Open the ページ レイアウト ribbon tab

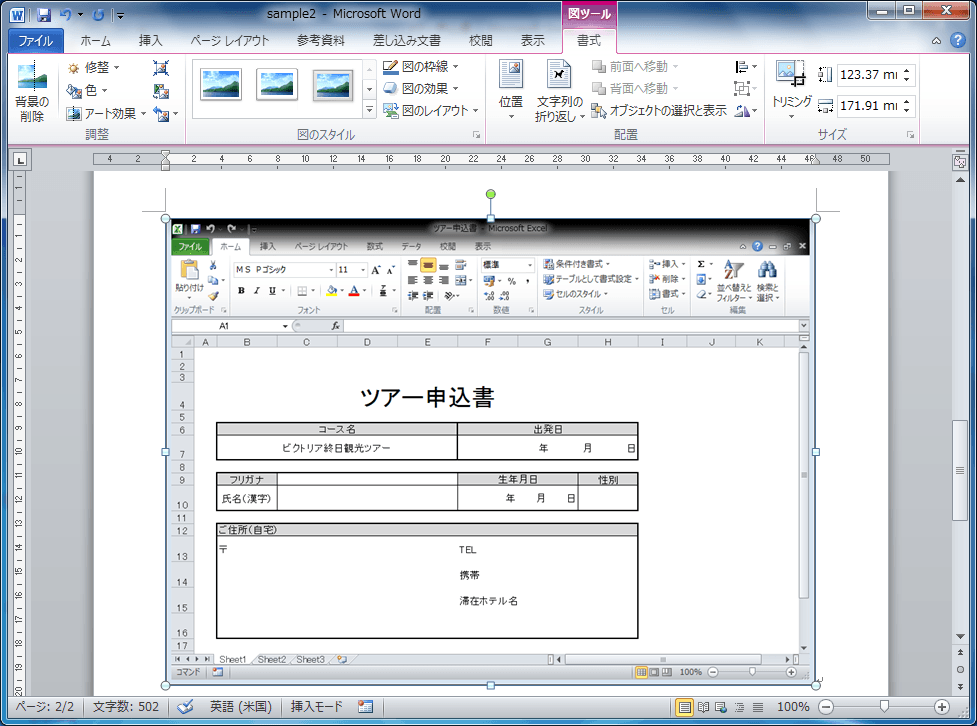pyautogui.click(x=232, y=41)
